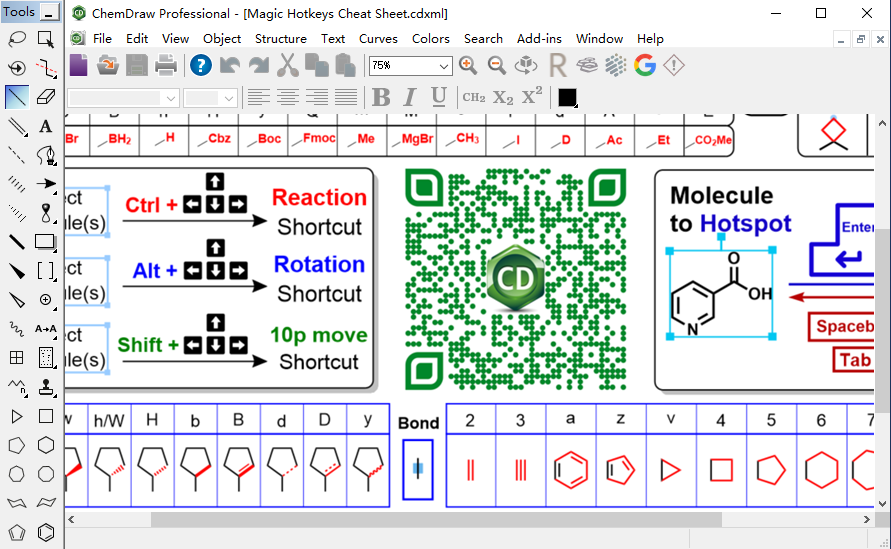Collapse the Tools palette
The width and height of the screenshot is (891, 549).
[50, 12]
